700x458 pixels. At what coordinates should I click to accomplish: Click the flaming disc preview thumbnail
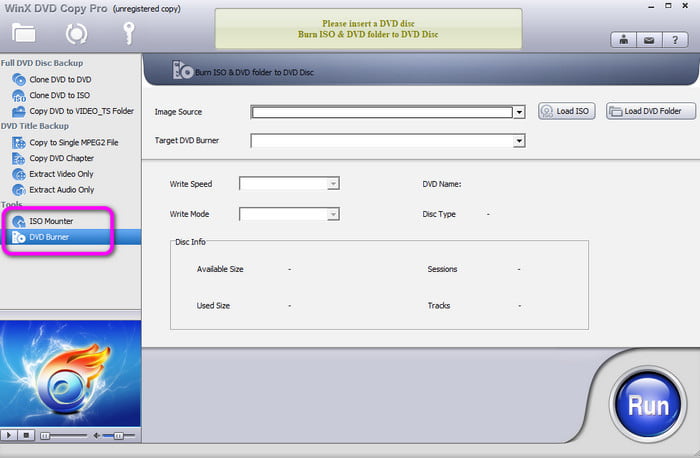[x=70, y=373]
